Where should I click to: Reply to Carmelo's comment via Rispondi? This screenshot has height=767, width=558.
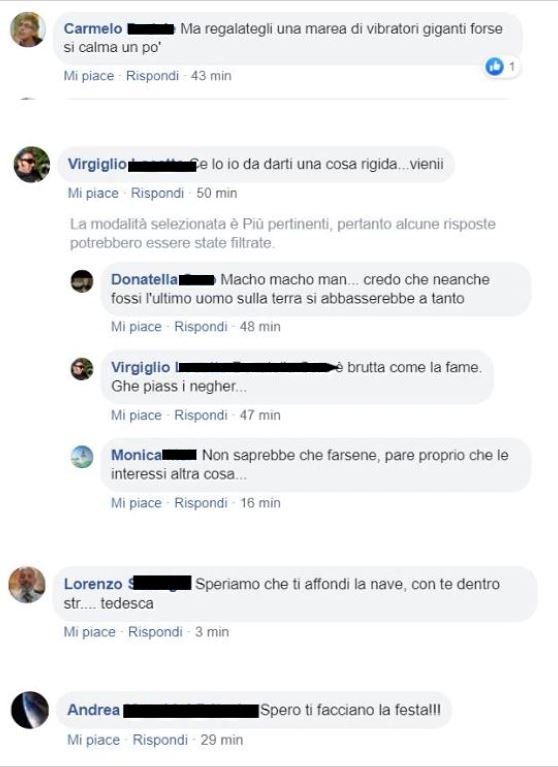[153, 76]
